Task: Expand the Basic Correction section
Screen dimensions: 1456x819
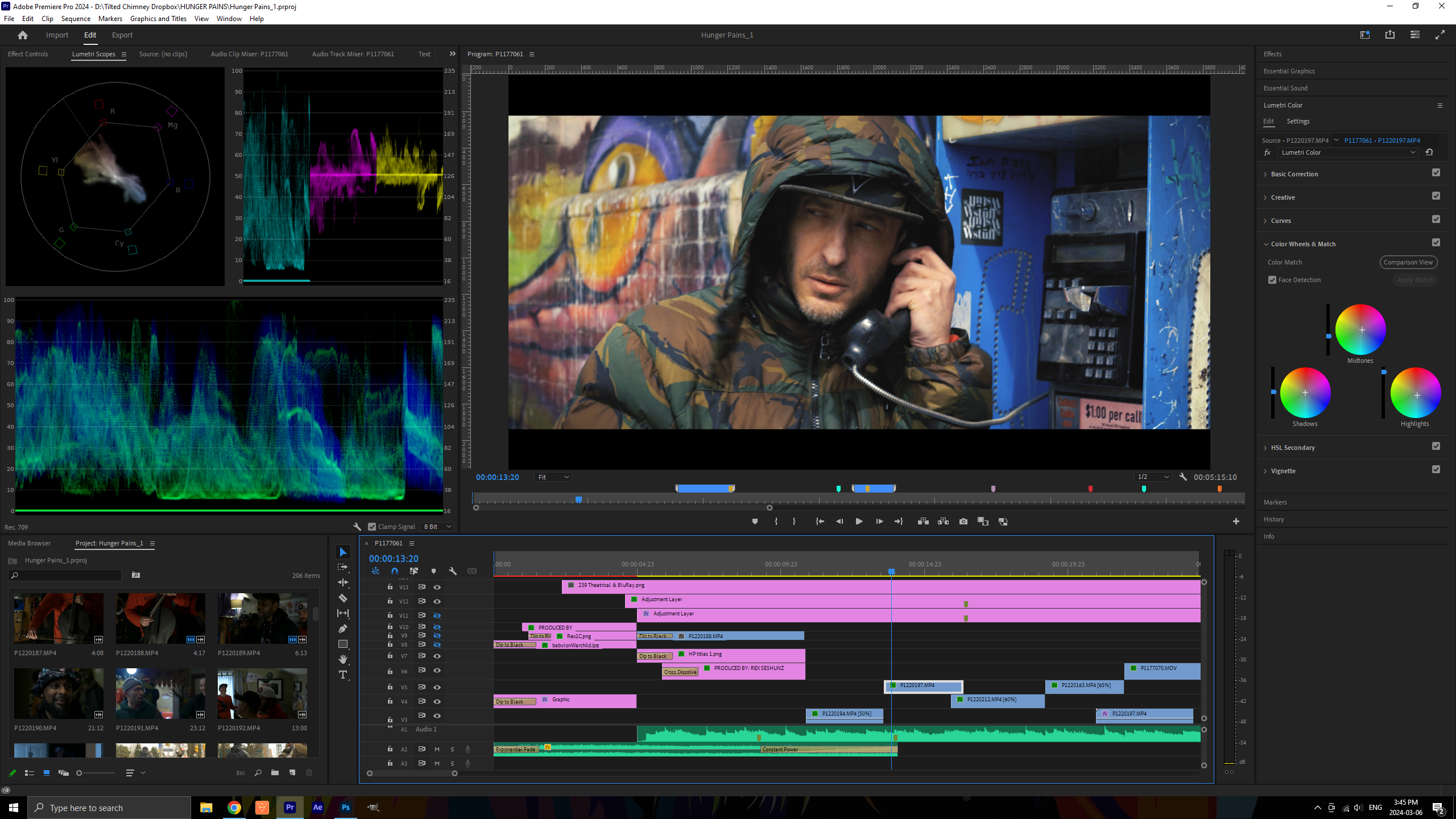Action: 1294,174
